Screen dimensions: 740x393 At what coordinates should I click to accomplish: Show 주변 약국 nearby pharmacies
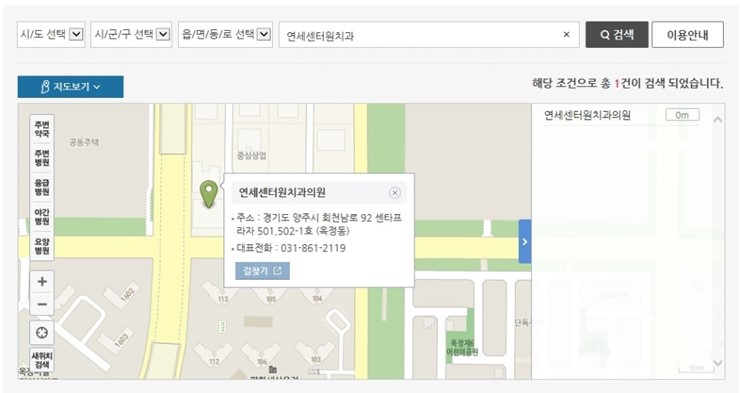tap(42, 129)
